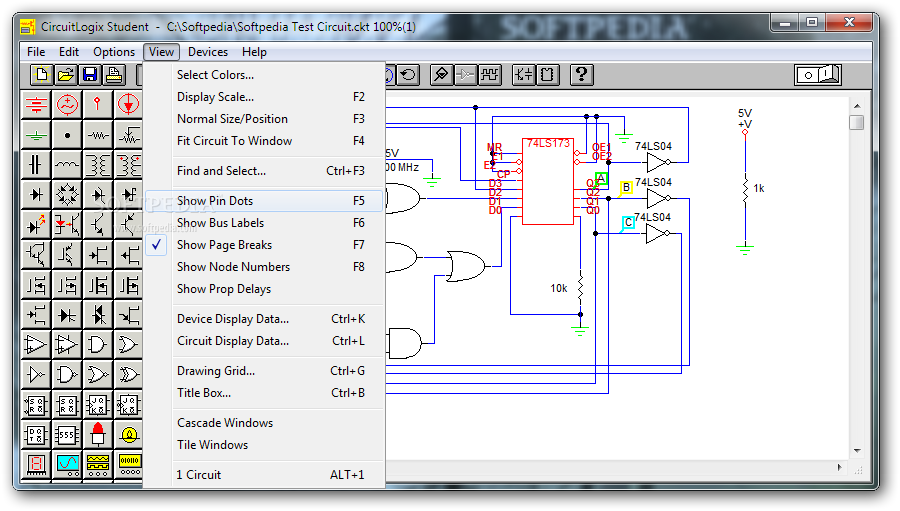This screenshot has height=511, width=900.
Task: Uncheck Show Page Breaks in View menu
Action: coord(263,245)
